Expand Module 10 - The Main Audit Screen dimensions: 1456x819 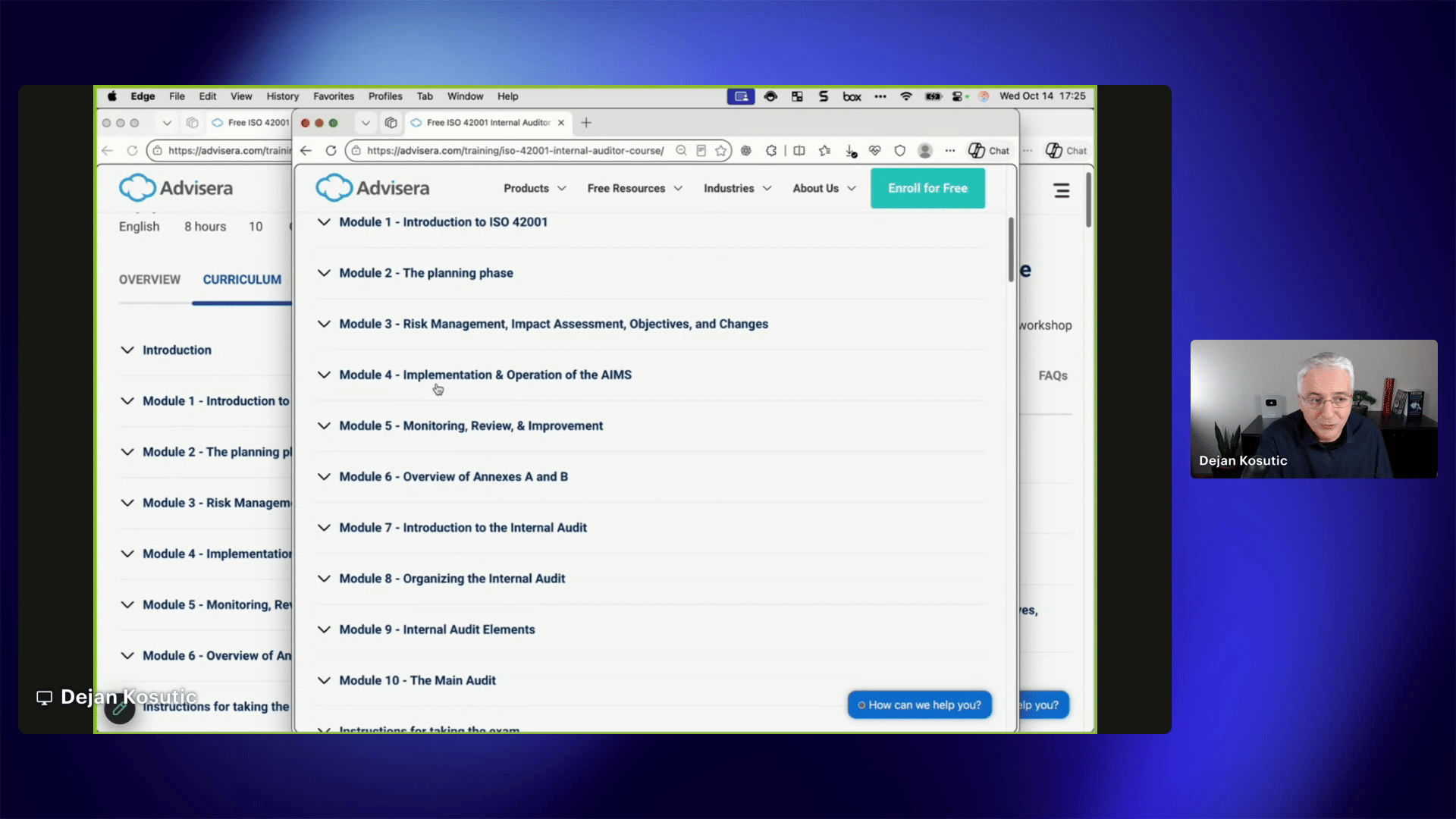651,680
